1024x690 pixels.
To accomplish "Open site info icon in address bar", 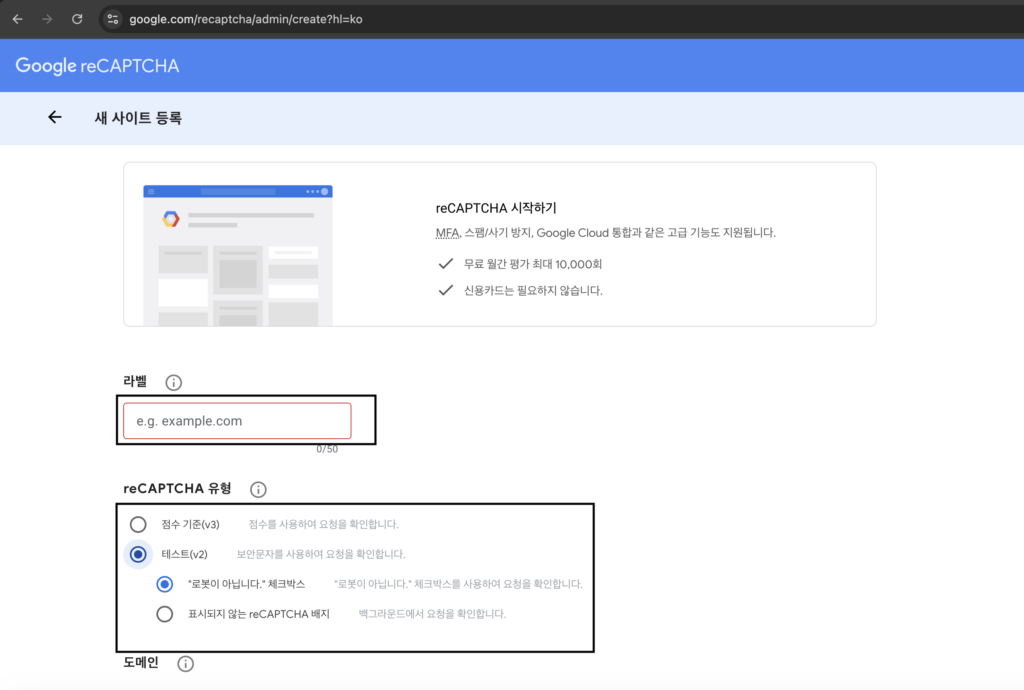I will click(113, 19).
